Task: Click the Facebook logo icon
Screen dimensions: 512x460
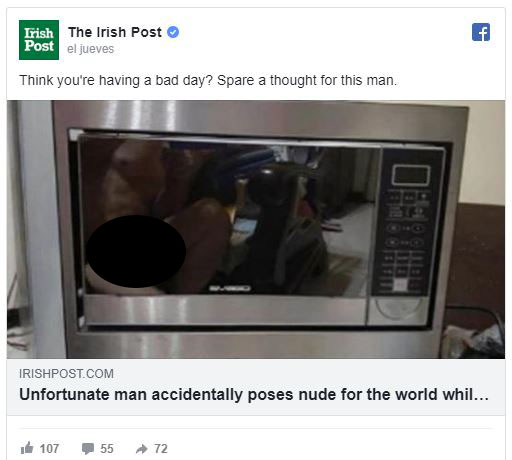Action: [481, 32]
